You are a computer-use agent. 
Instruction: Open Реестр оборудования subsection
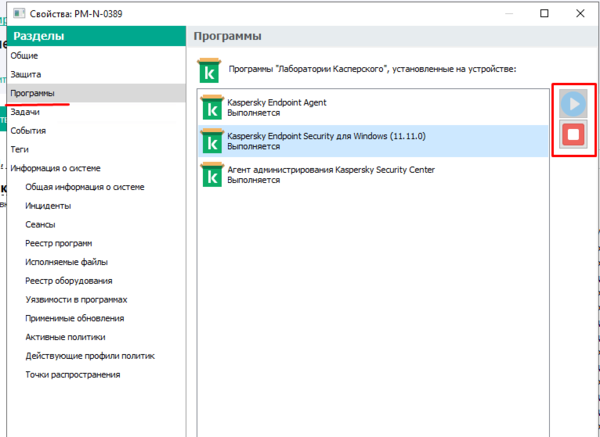click(69, 281)
